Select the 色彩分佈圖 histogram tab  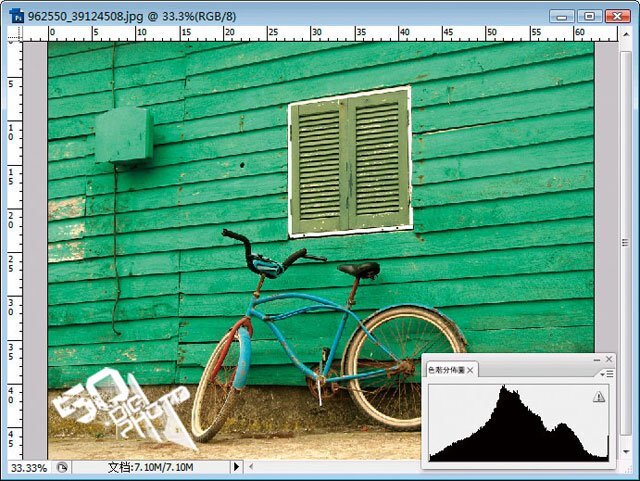click(x=447, y=371)
